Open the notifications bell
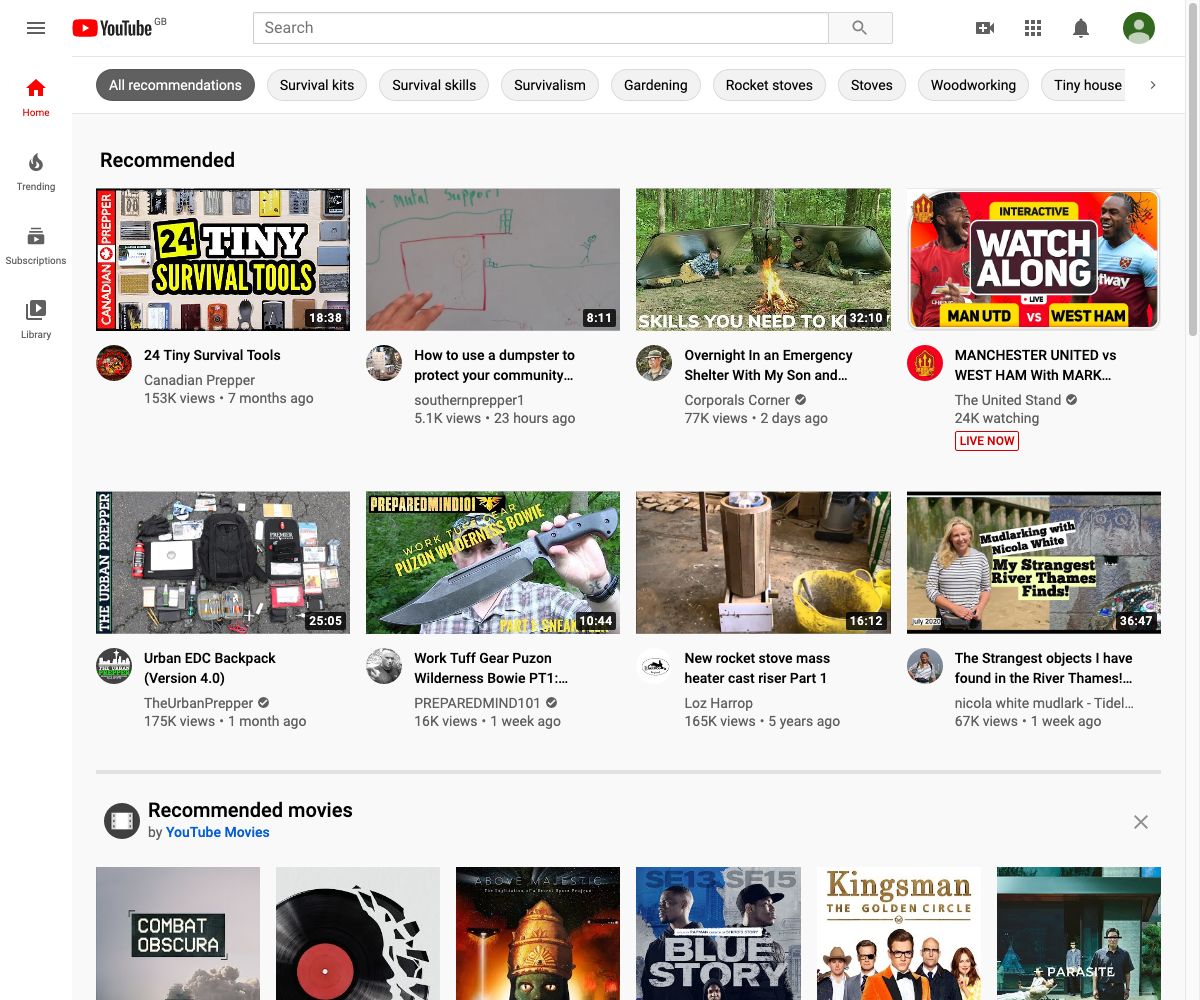This screenshot has height=1000, width=1200. point(1081,28)
